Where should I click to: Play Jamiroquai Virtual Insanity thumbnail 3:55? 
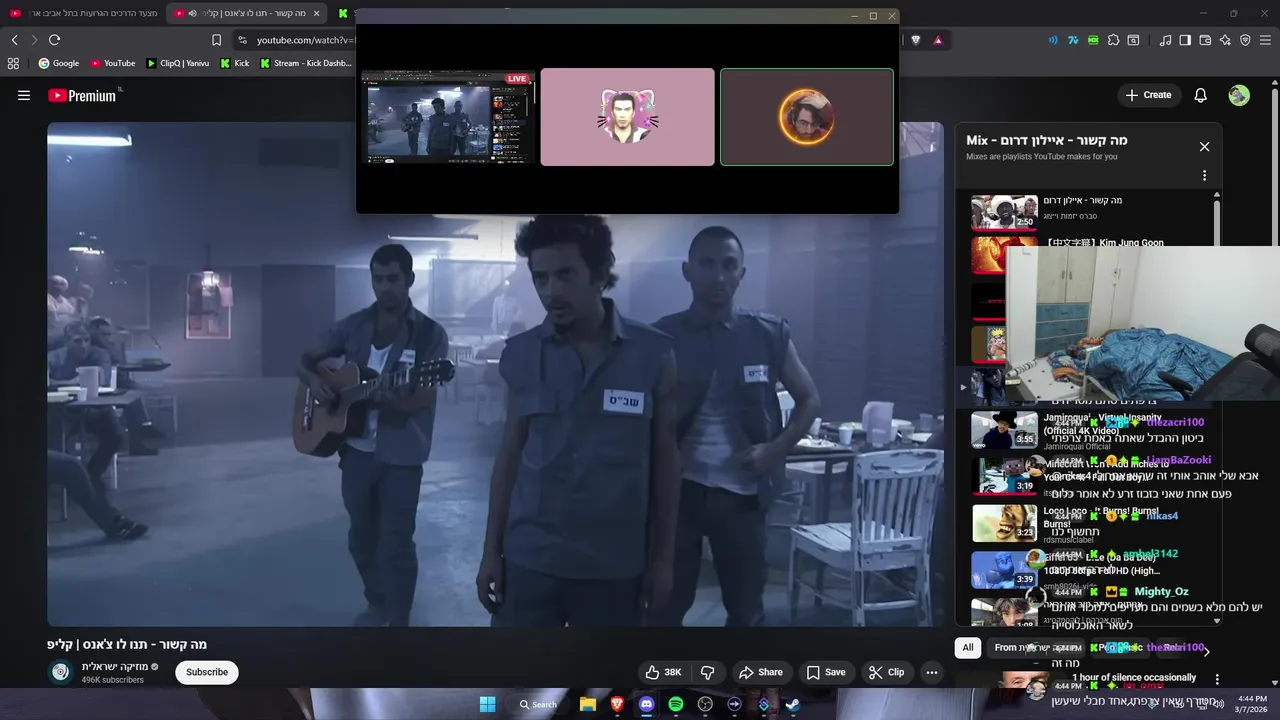[x=1004, y=430]
